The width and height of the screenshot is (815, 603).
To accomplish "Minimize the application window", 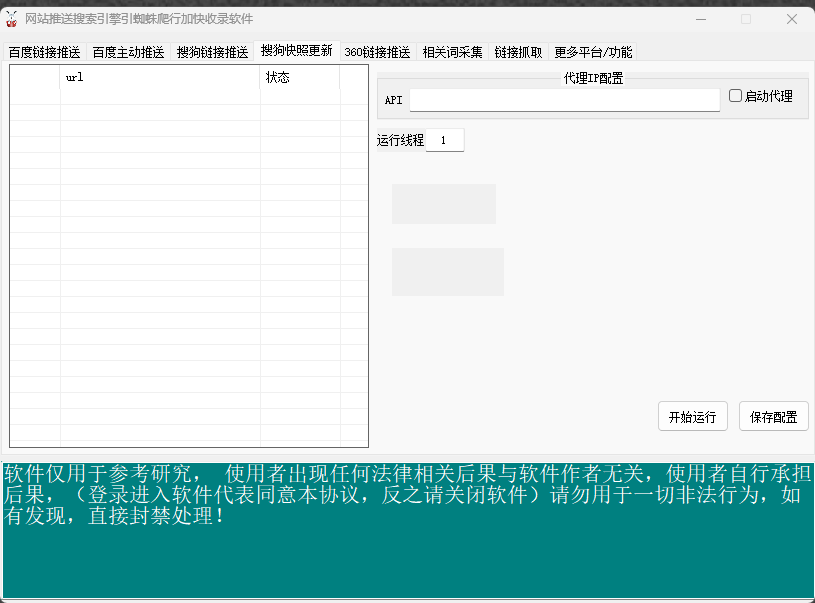I will [x=700, y=19].
